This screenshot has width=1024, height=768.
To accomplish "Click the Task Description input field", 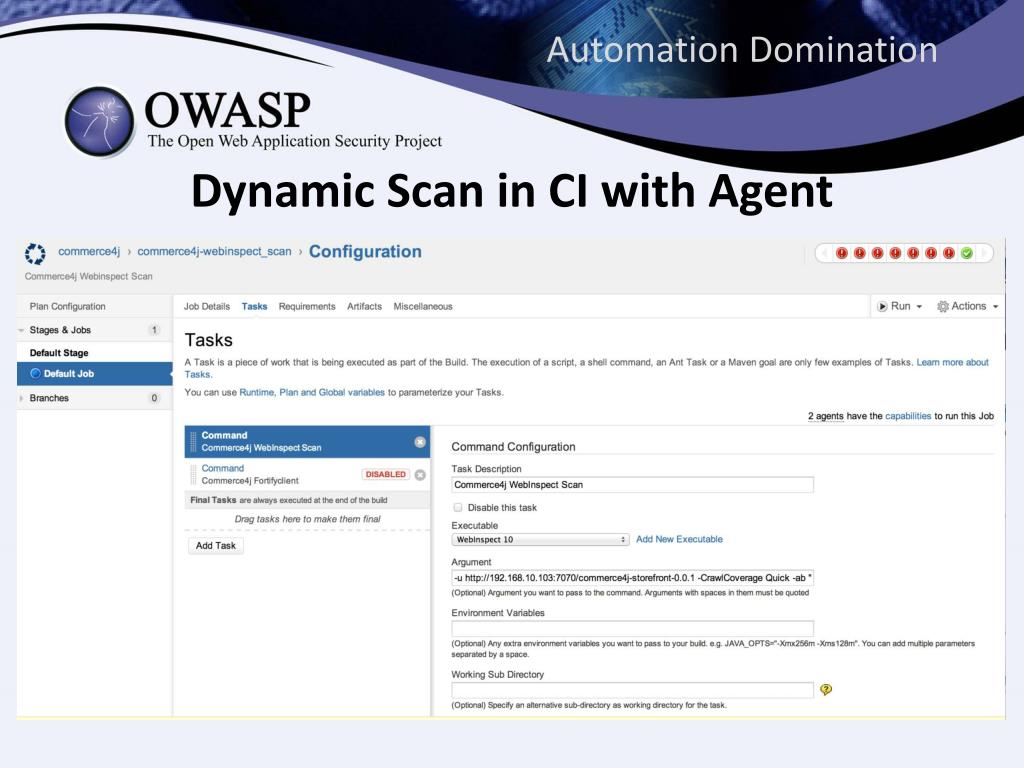I will [x=632, y=485].
